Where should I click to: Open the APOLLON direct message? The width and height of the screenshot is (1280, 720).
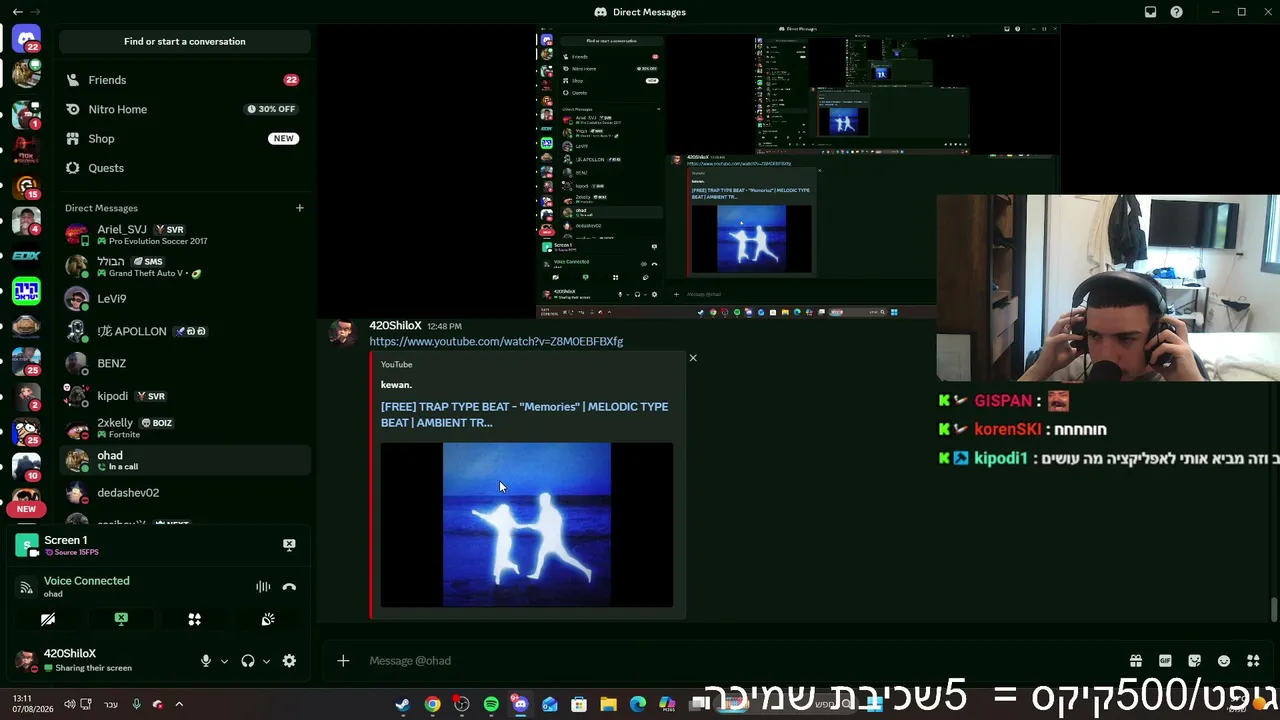pos(185,331)
